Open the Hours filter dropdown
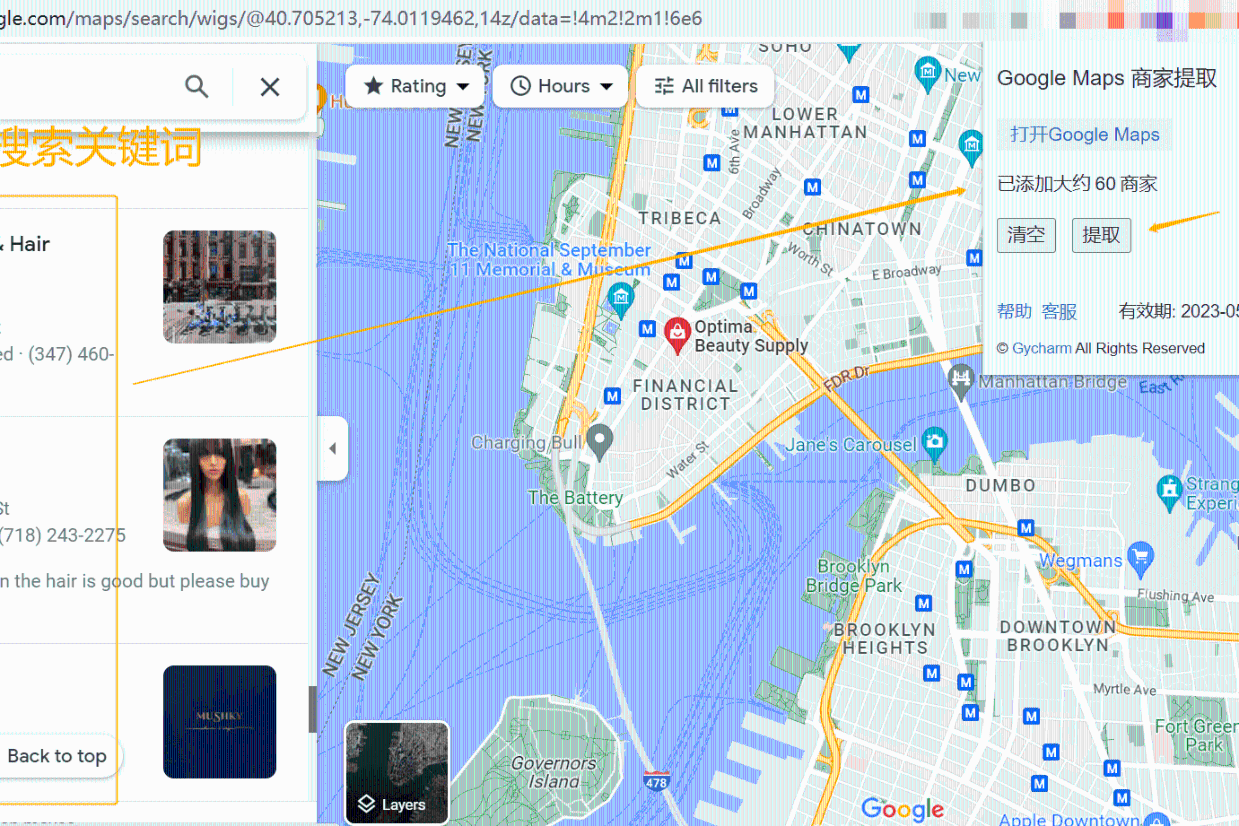 (x=560, y=86)
